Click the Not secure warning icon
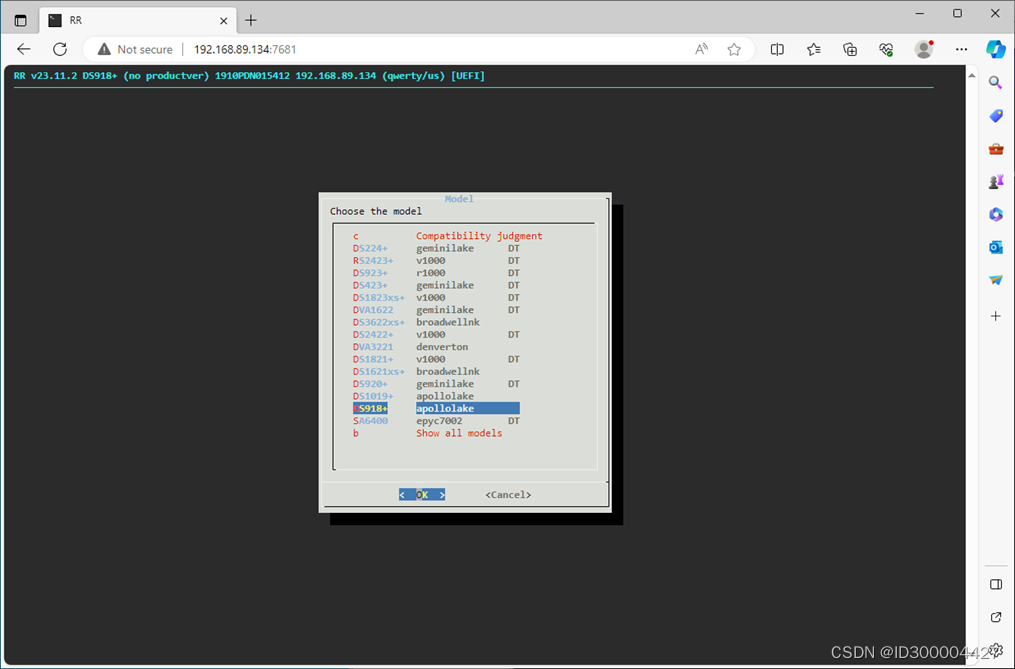The image size is (1015, 669). pyautogui.click(x=104, y=49)
